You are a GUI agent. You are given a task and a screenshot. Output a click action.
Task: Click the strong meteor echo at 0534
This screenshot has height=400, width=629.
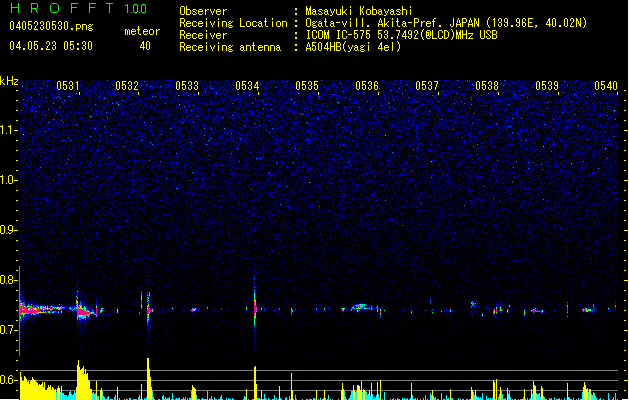[255, 308]
